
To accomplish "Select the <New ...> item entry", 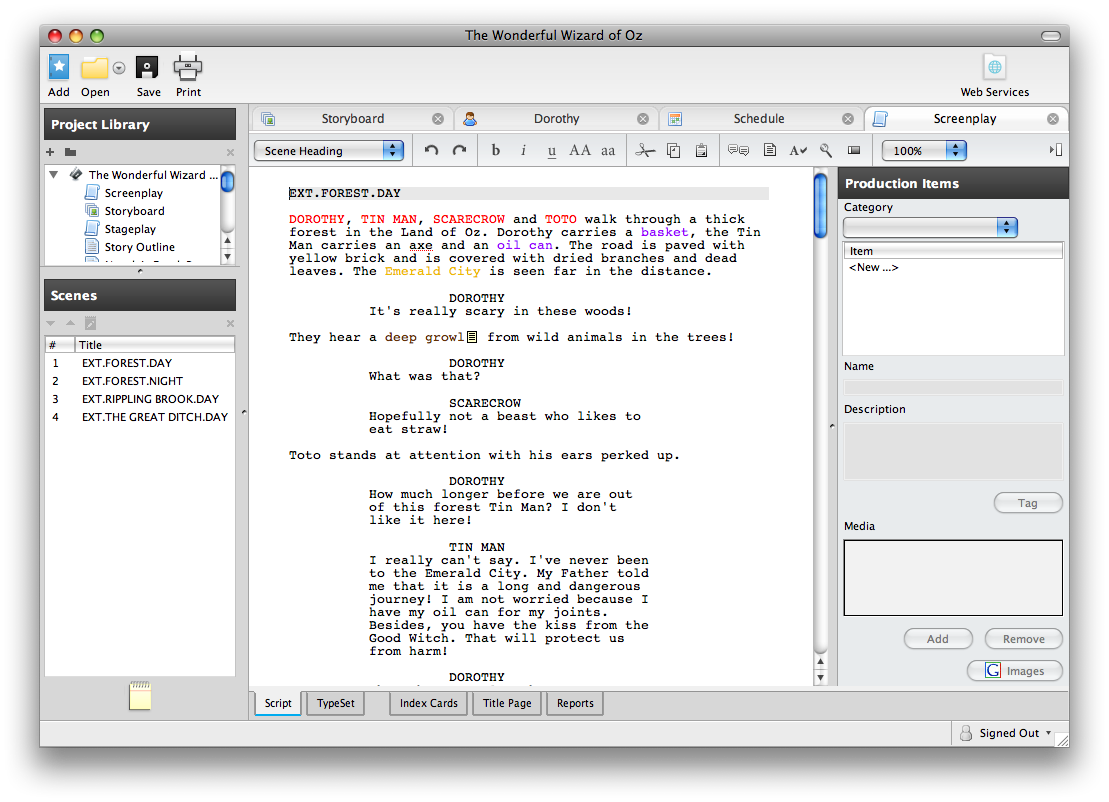I will (x=873, y=267).
